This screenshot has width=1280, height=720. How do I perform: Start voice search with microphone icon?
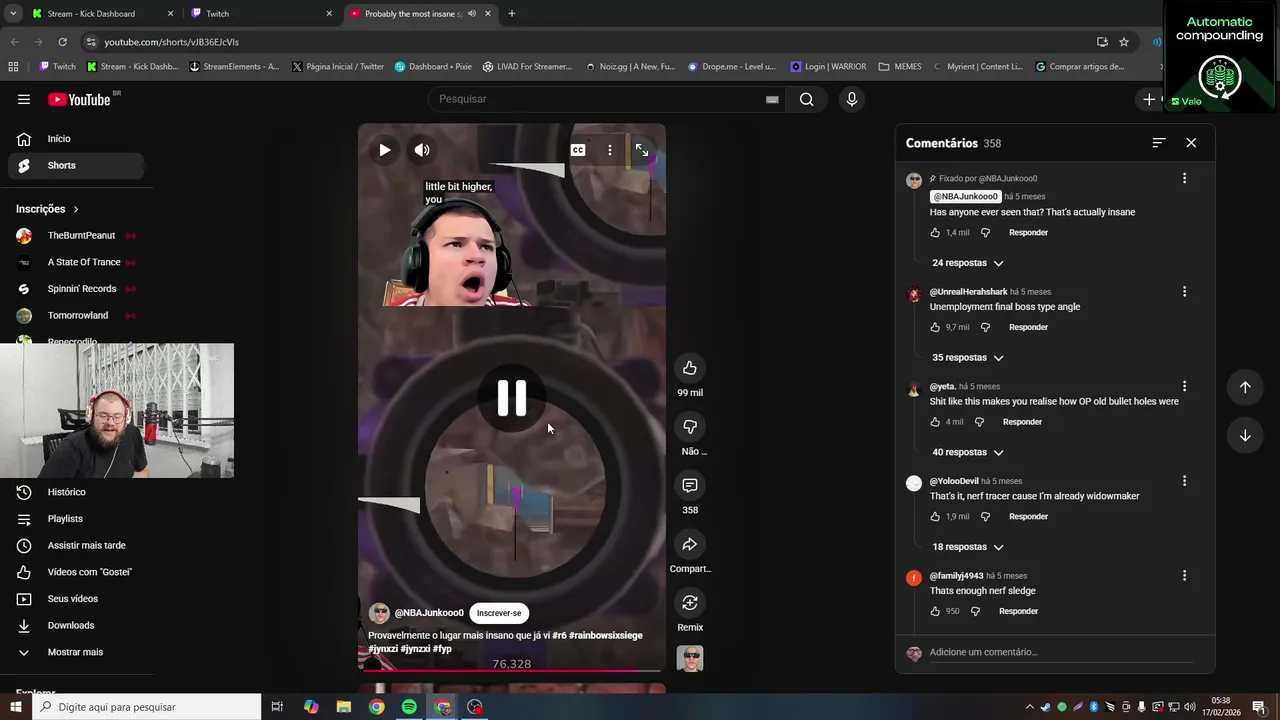(852, 99)
